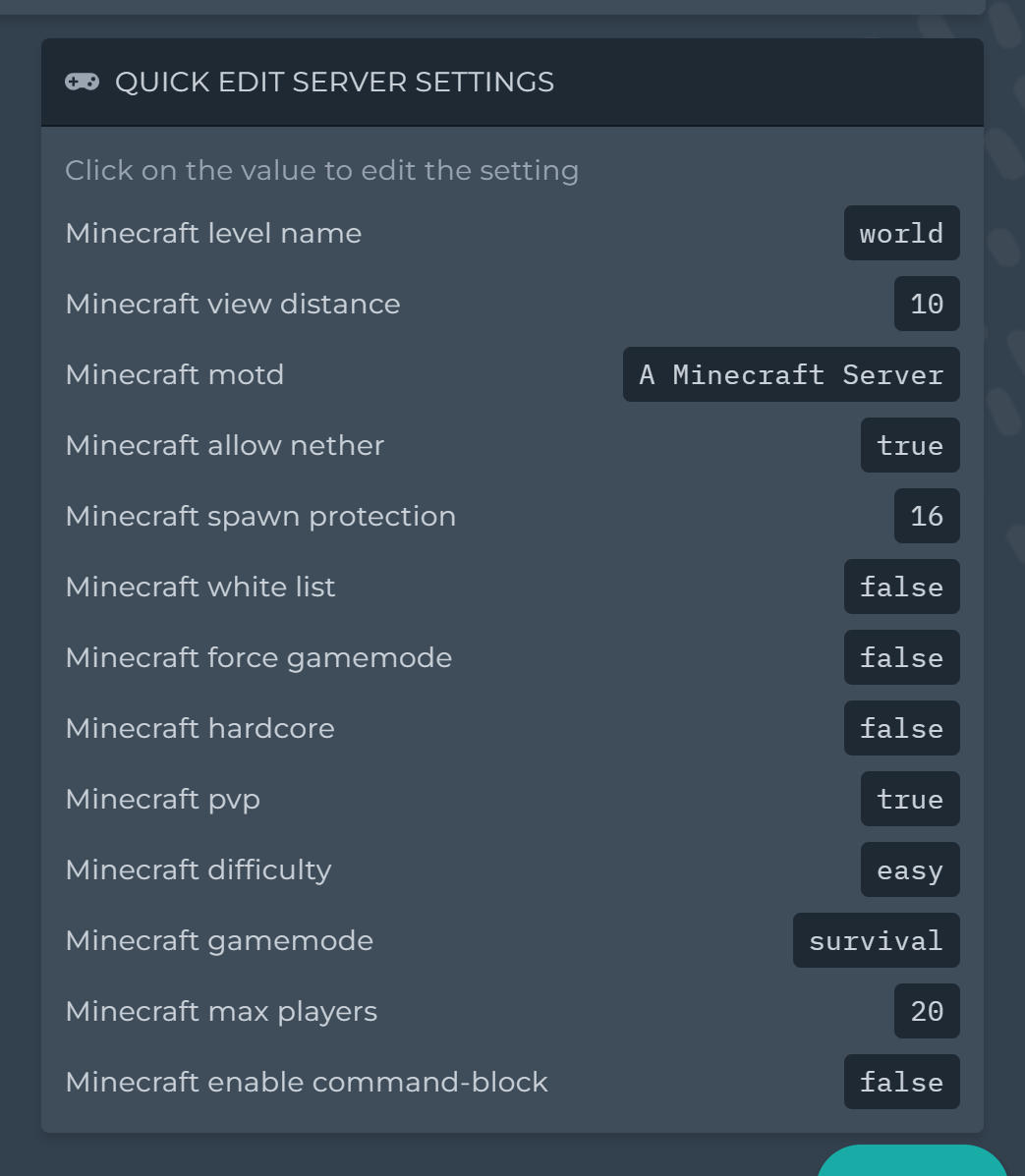Toggle enable command-block 'false' value
The image size is (1025, 1176).
coord(901,1083)
